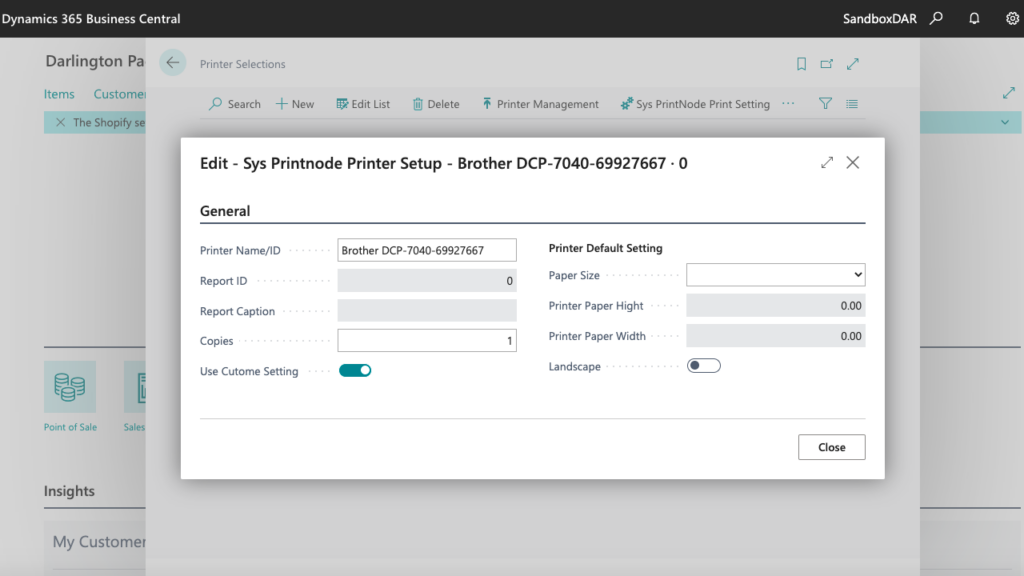Expand the notification banner chevron
The height and width of the screenshot is (576, 1024).
coord(1005,122)
